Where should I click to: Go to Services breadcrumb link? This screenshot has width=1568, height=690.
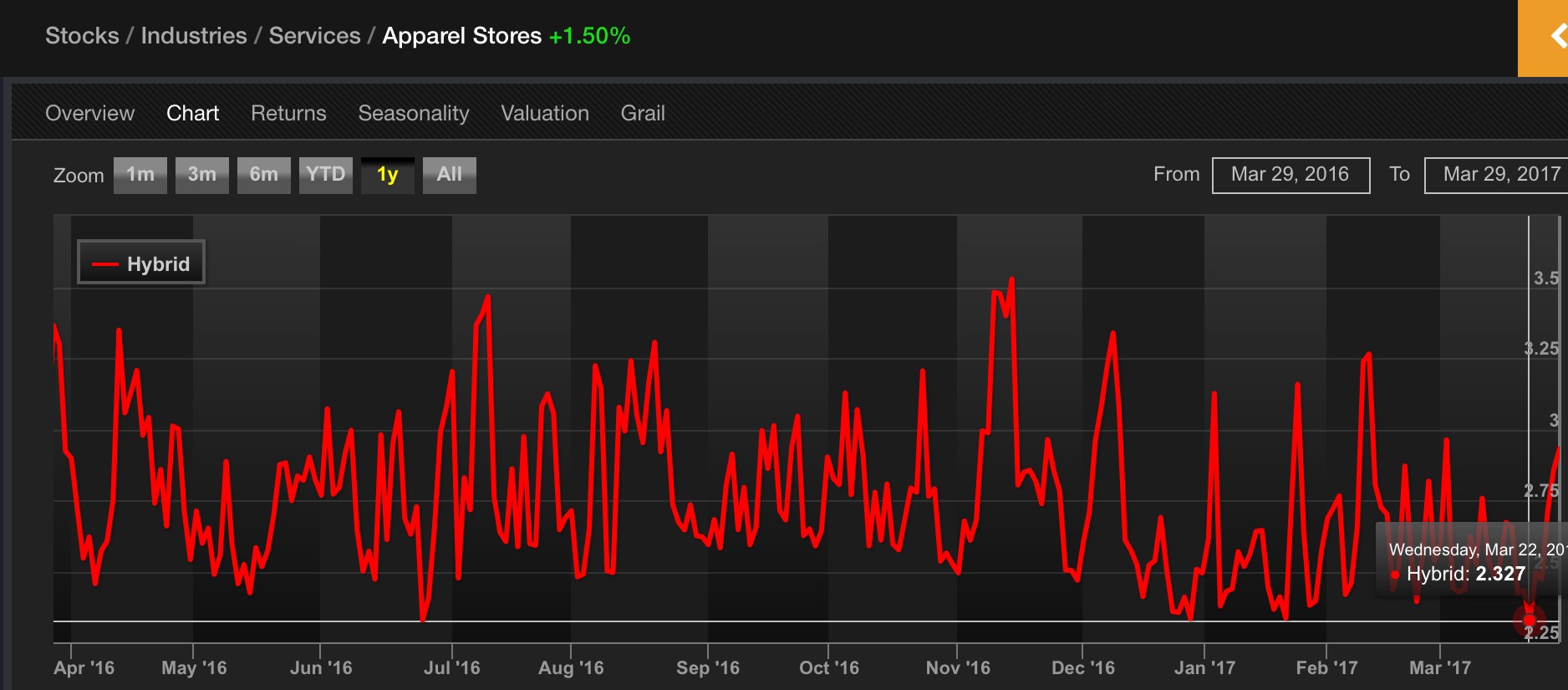(314, 36)
